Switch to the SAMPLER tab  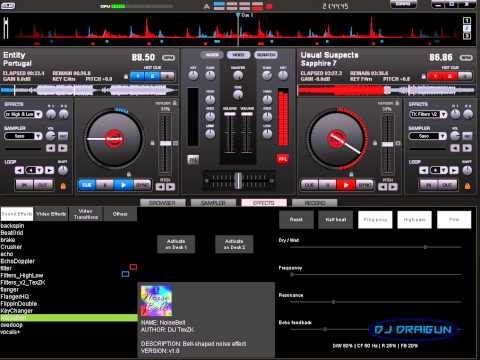pyautogui.click(x=213, y=203)
